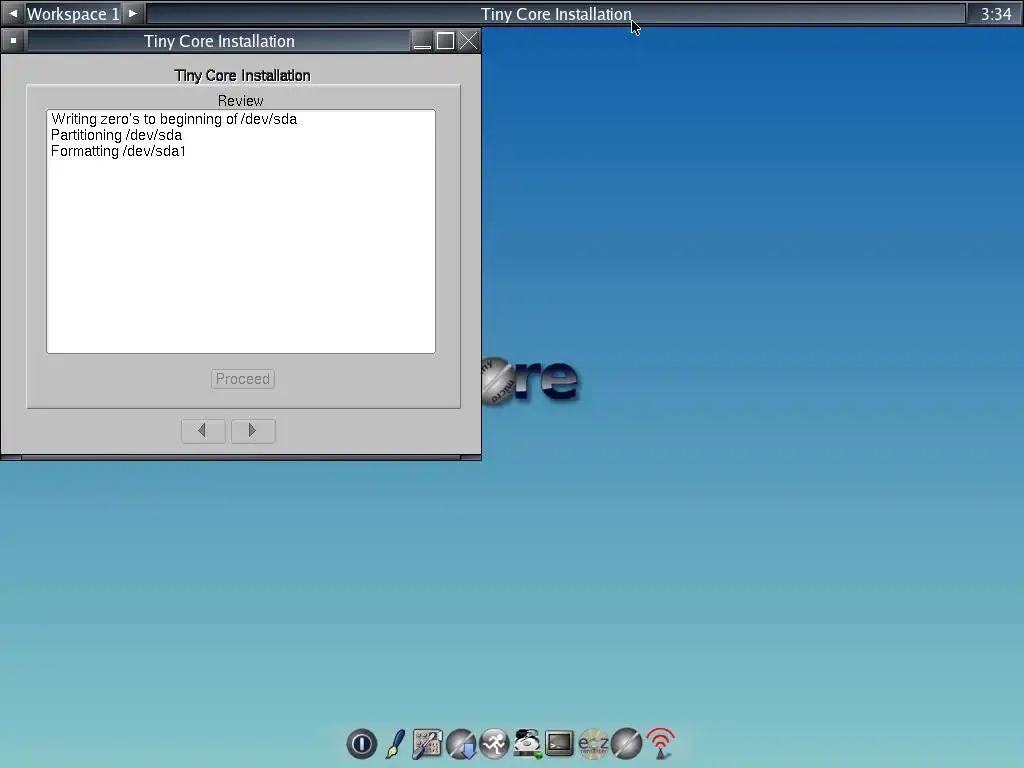Click the line 'Partitioning /dev/sda'

[116, 135]
